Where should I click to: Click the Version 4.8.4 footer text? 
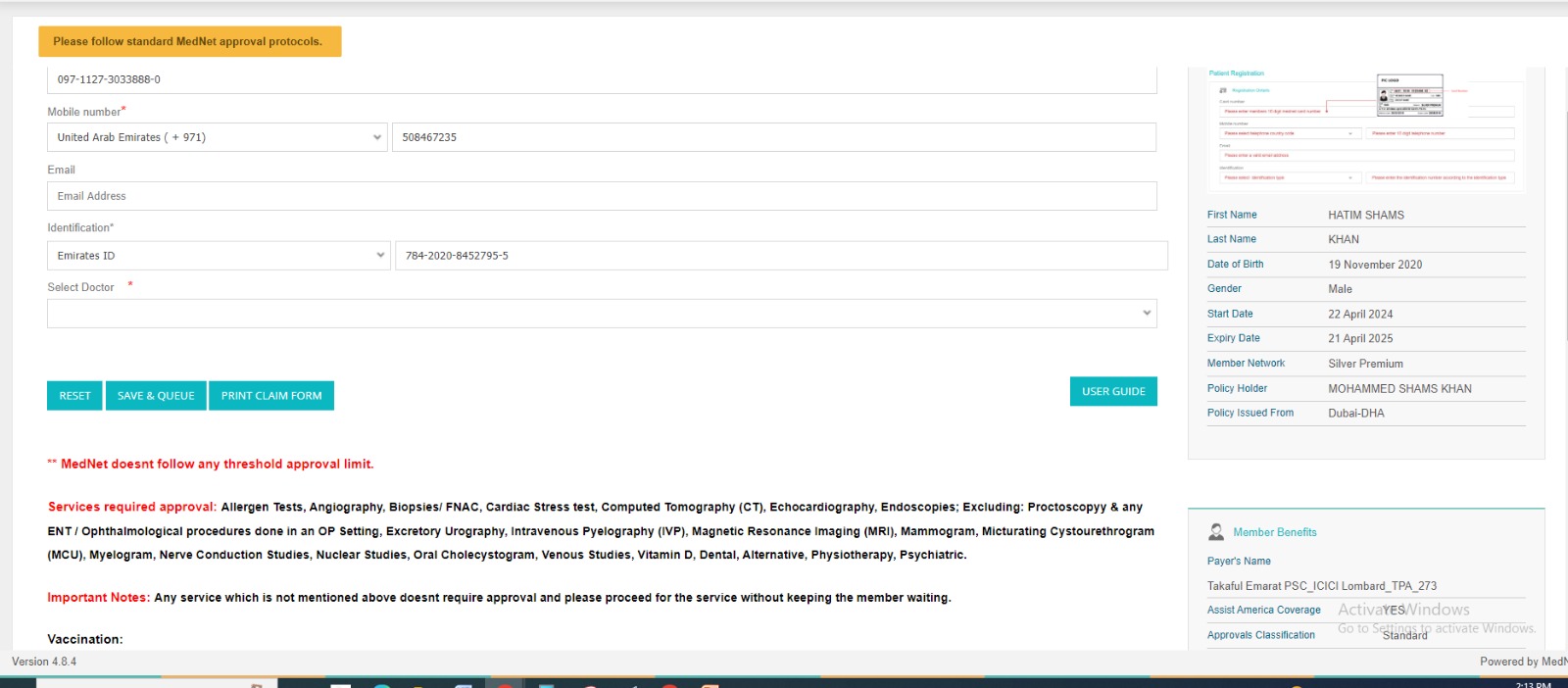click(x=44, y=662)
